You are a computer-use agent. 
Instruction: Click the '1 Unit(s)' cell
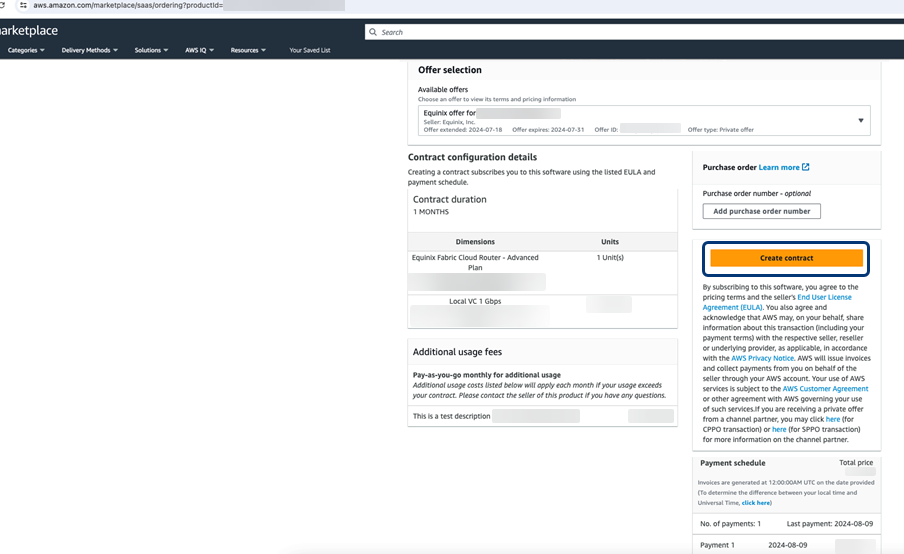point(610,258)
